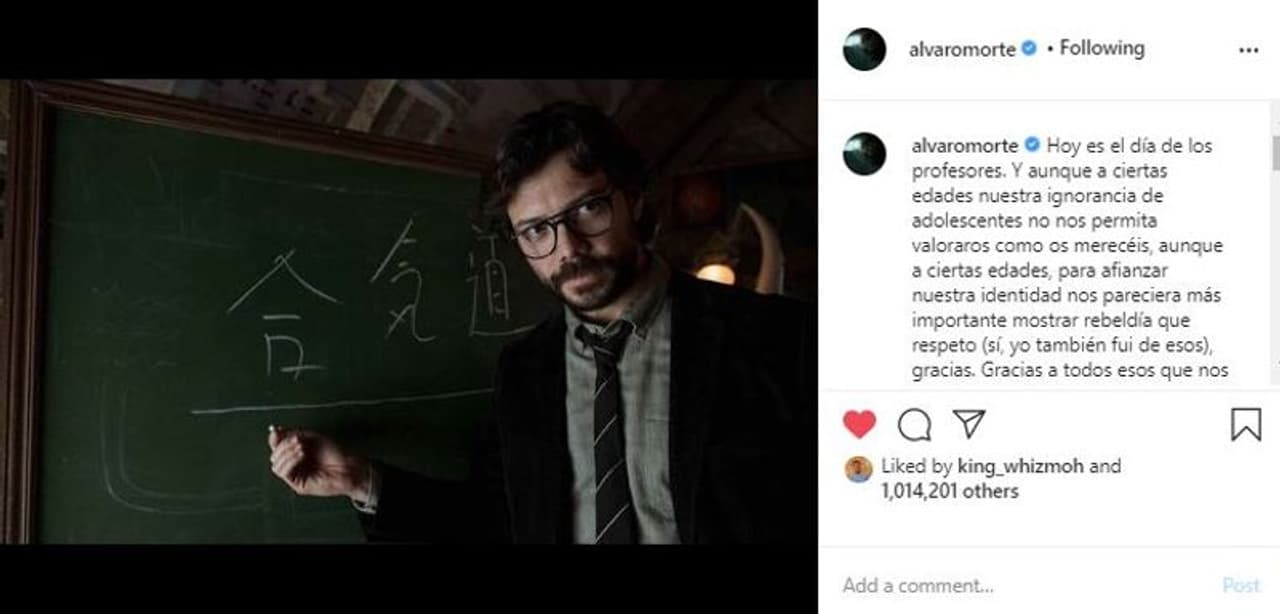Click the post photo of the professor
This screenshot has width=1280, height=614.
(409, 311)
